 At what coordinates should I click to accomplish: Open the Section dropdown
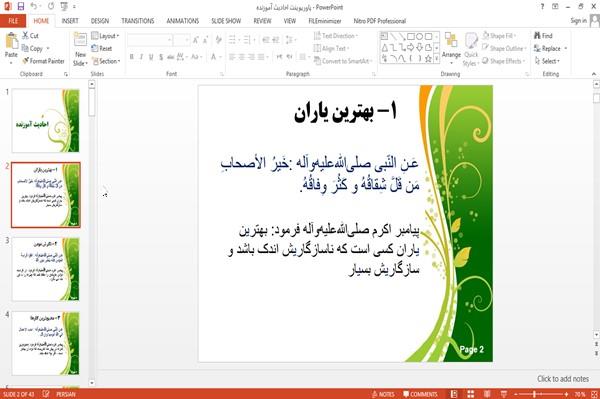click(x=106, y=61)
